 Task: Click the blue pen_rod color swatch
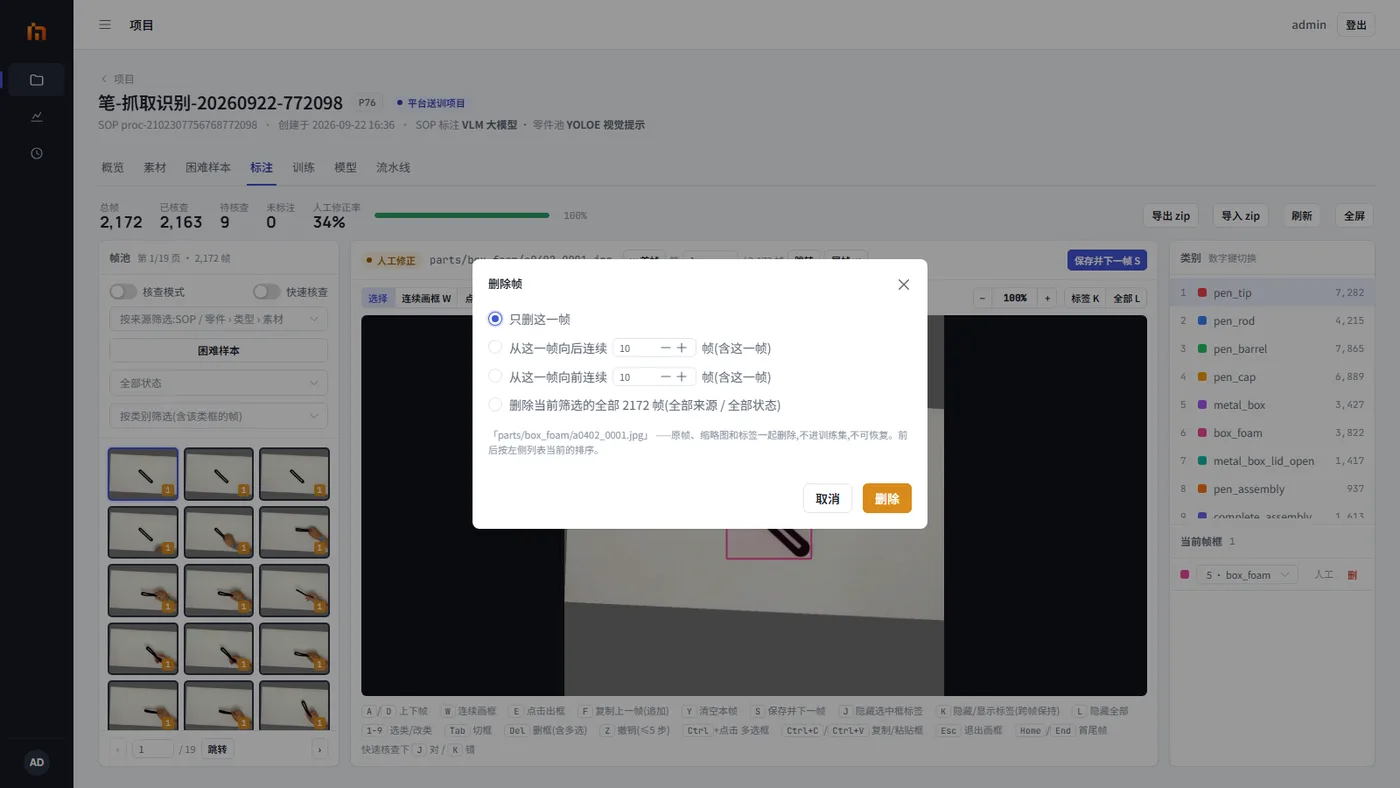[x=1202, y=321]
